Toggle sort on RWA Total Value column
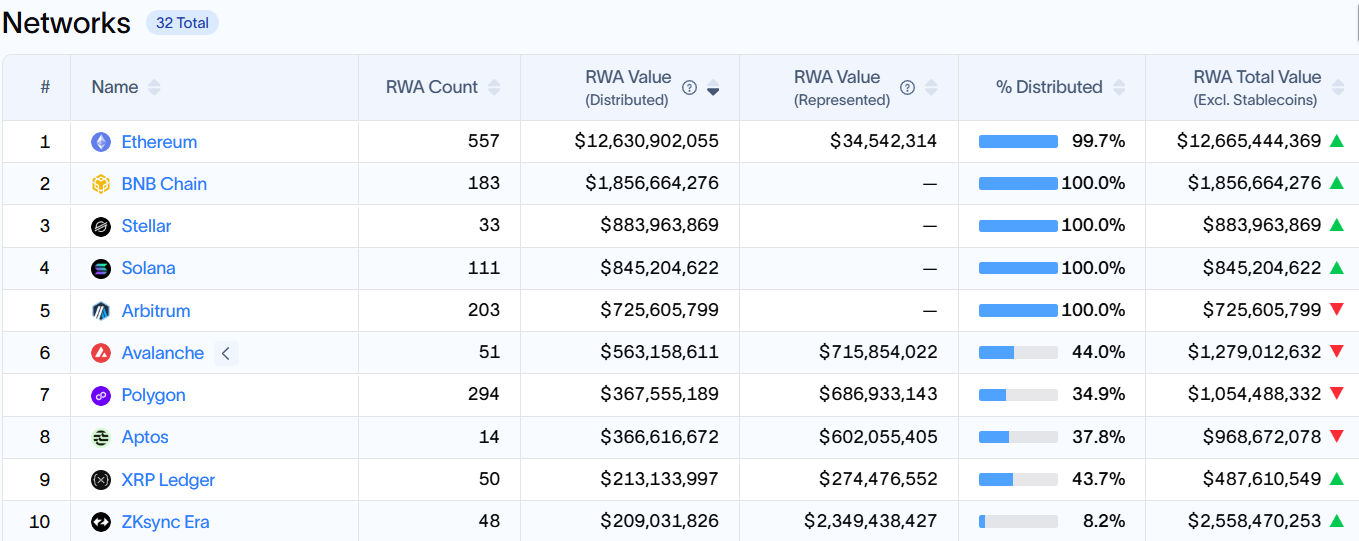 (x=1337, y=88)
